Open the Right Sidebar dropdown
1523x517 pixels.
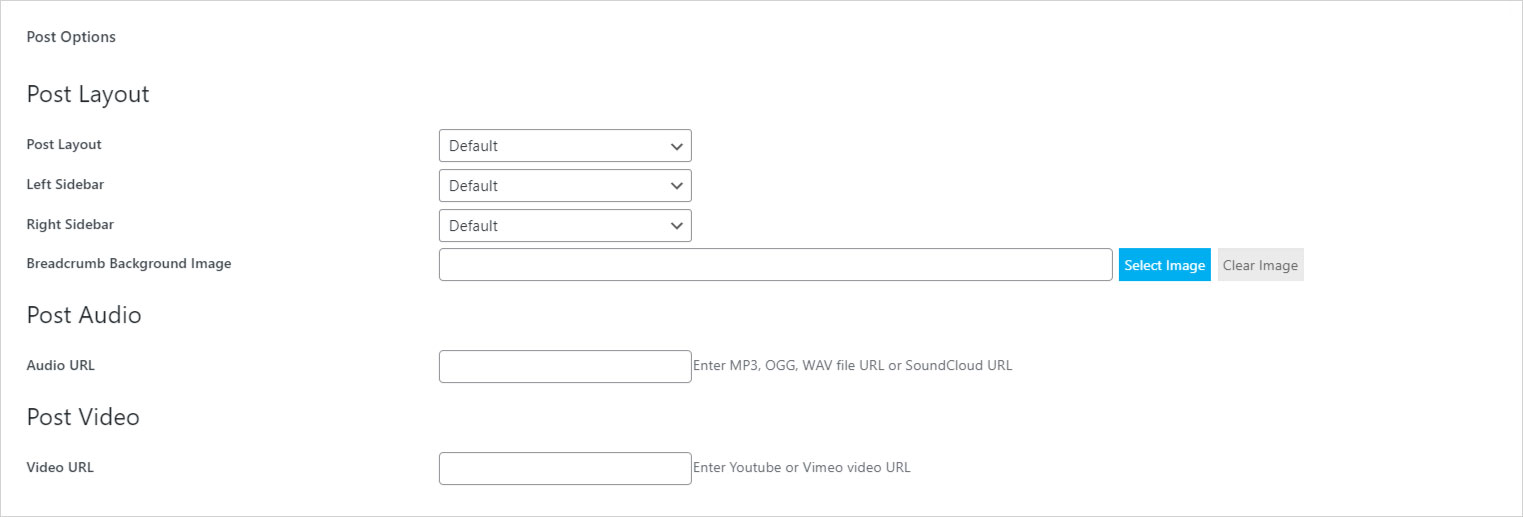coord(565,226)
